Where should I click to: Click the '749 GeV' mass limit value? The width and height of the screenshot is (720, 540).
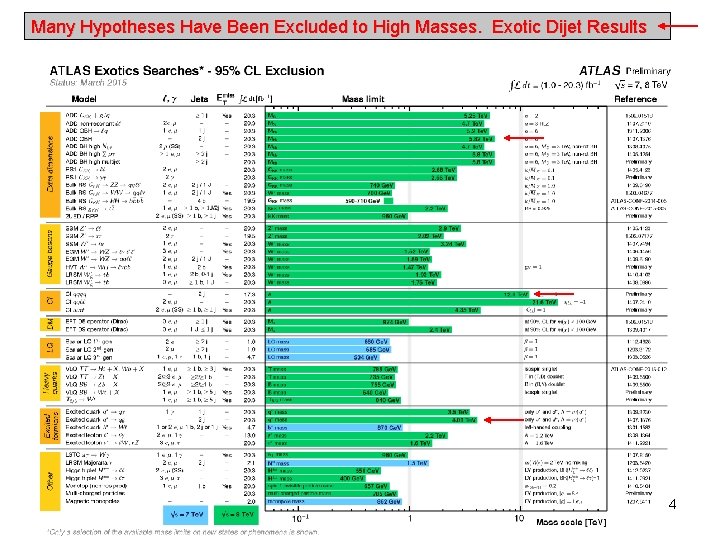381,186
